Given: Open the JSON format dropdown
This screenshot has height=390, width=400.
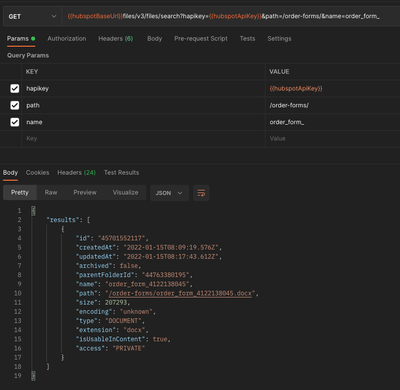Looking at the screenshot, I should (169, 193).
